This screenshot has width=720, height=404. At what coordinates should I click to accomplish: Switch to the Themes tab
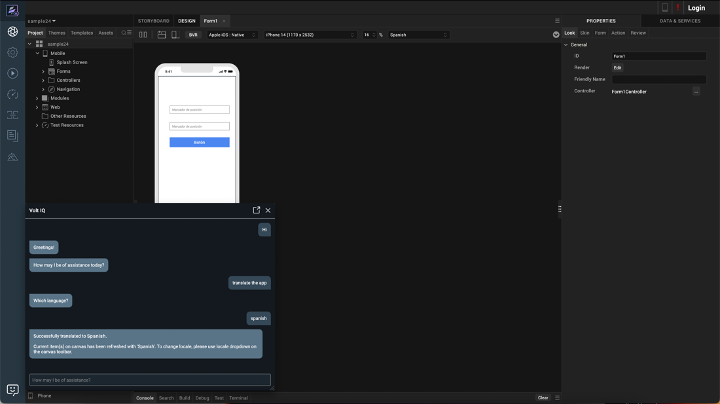pos(56,33)
